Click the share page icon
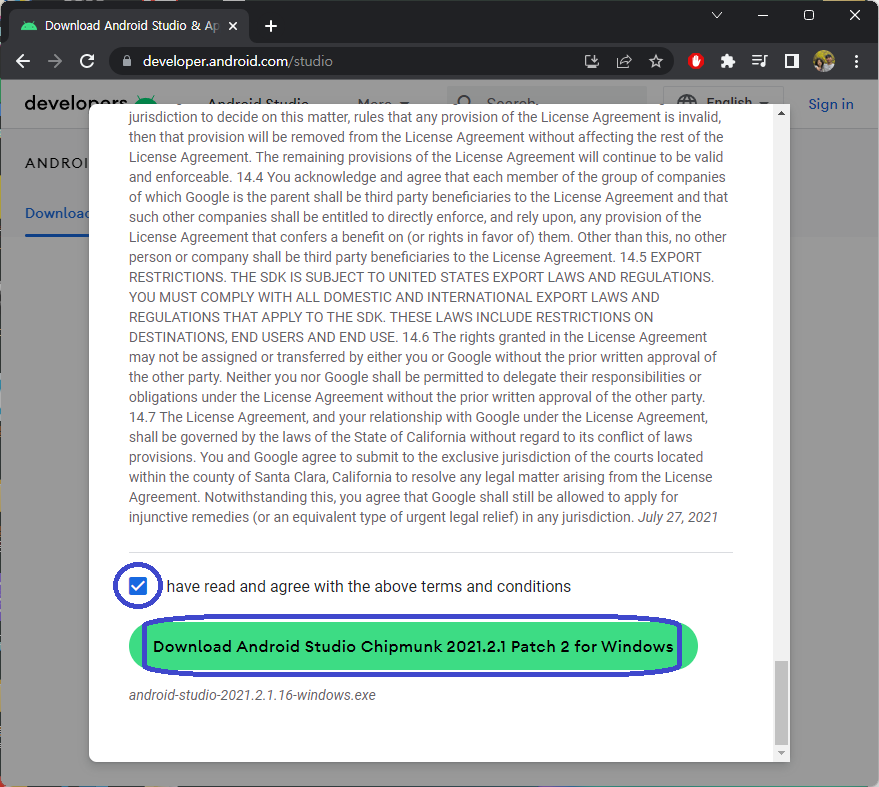 [x=624, y=61]
